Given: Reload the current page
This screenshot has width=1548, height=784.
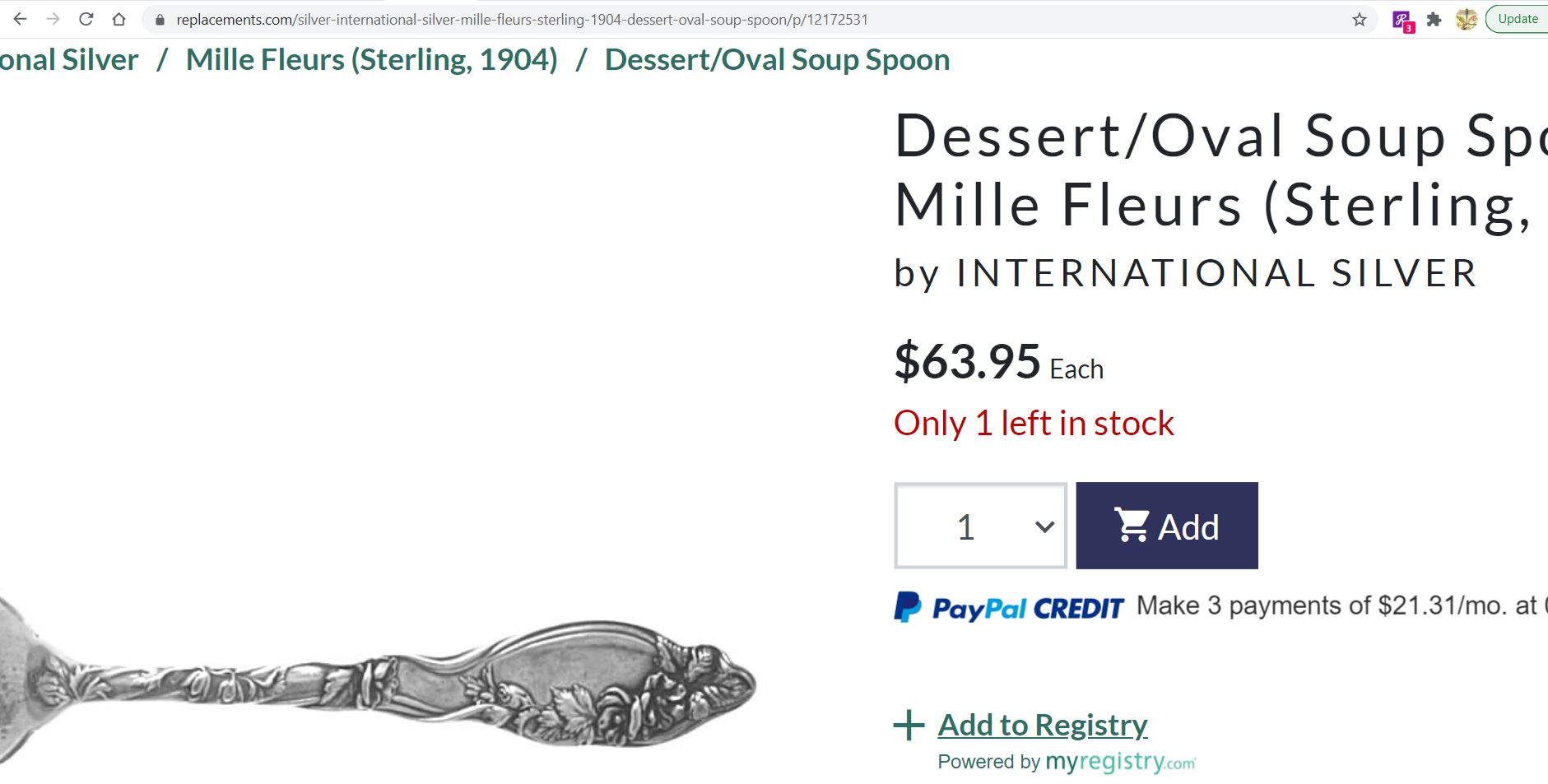Looking at the screenshot, I should pos(86,19).
